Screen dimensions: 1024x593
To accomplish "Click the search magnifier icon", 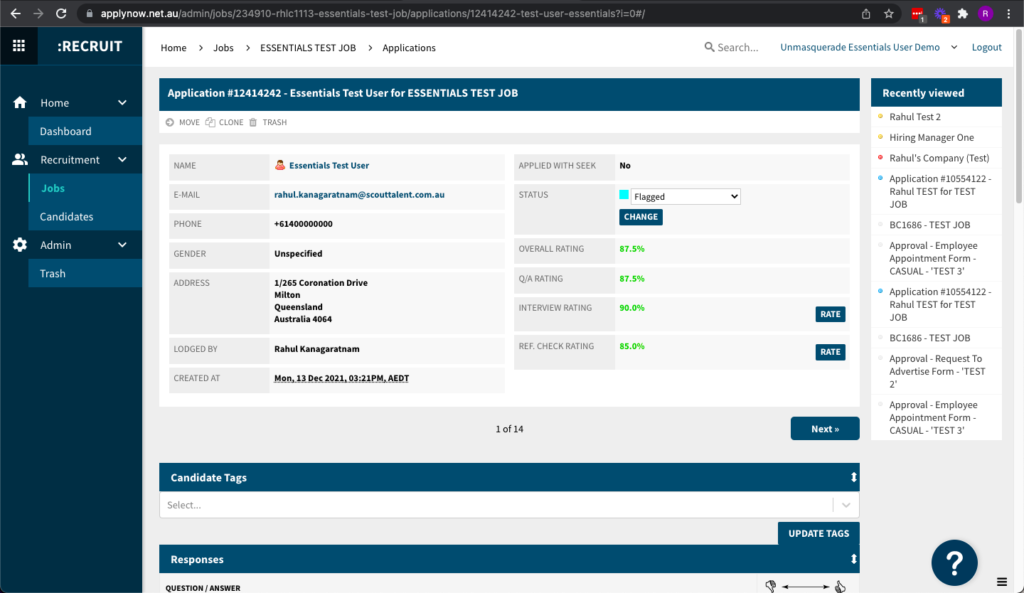I will (x=709, y=47).
